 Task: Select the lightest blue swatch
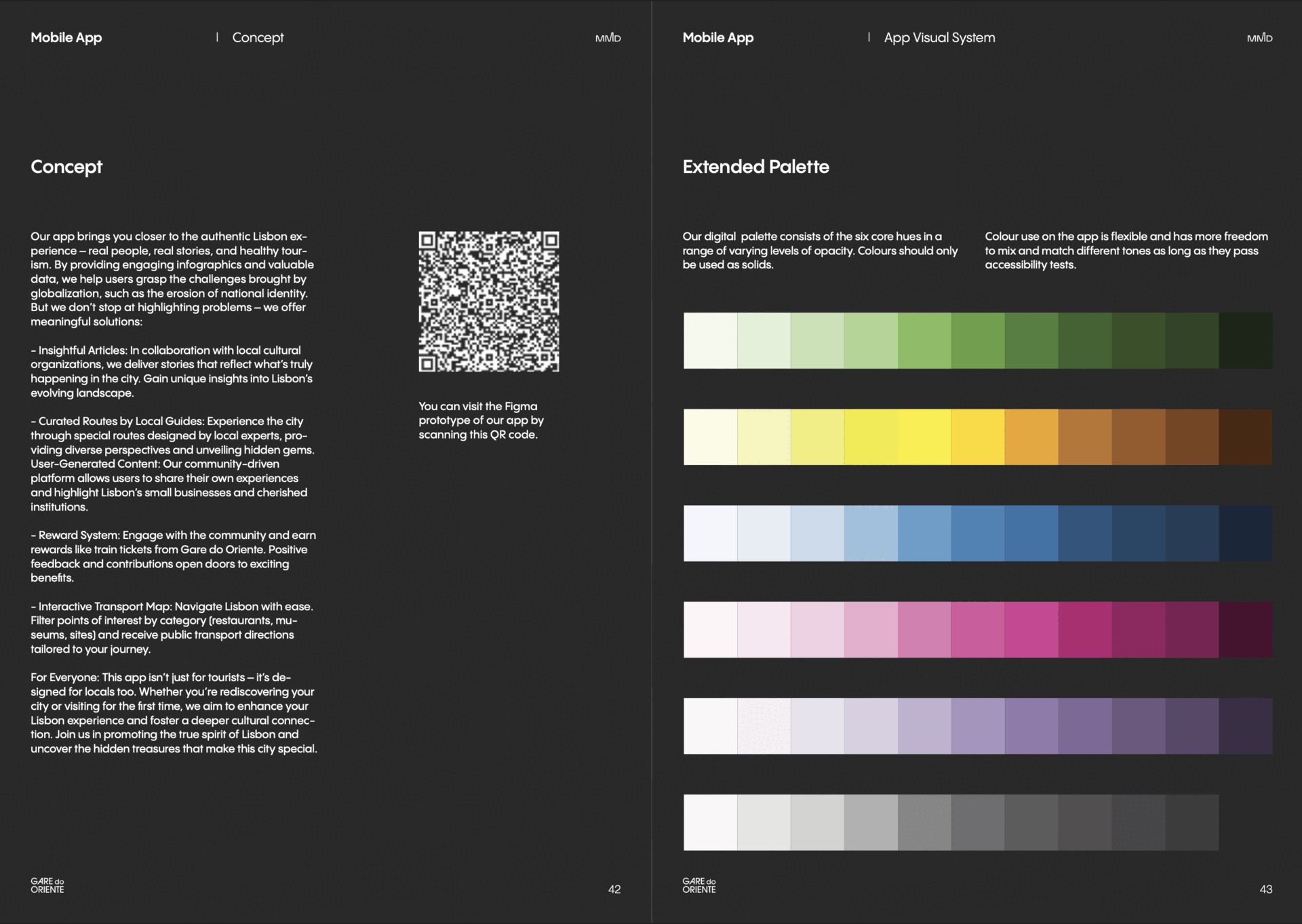tap(710, 534)
